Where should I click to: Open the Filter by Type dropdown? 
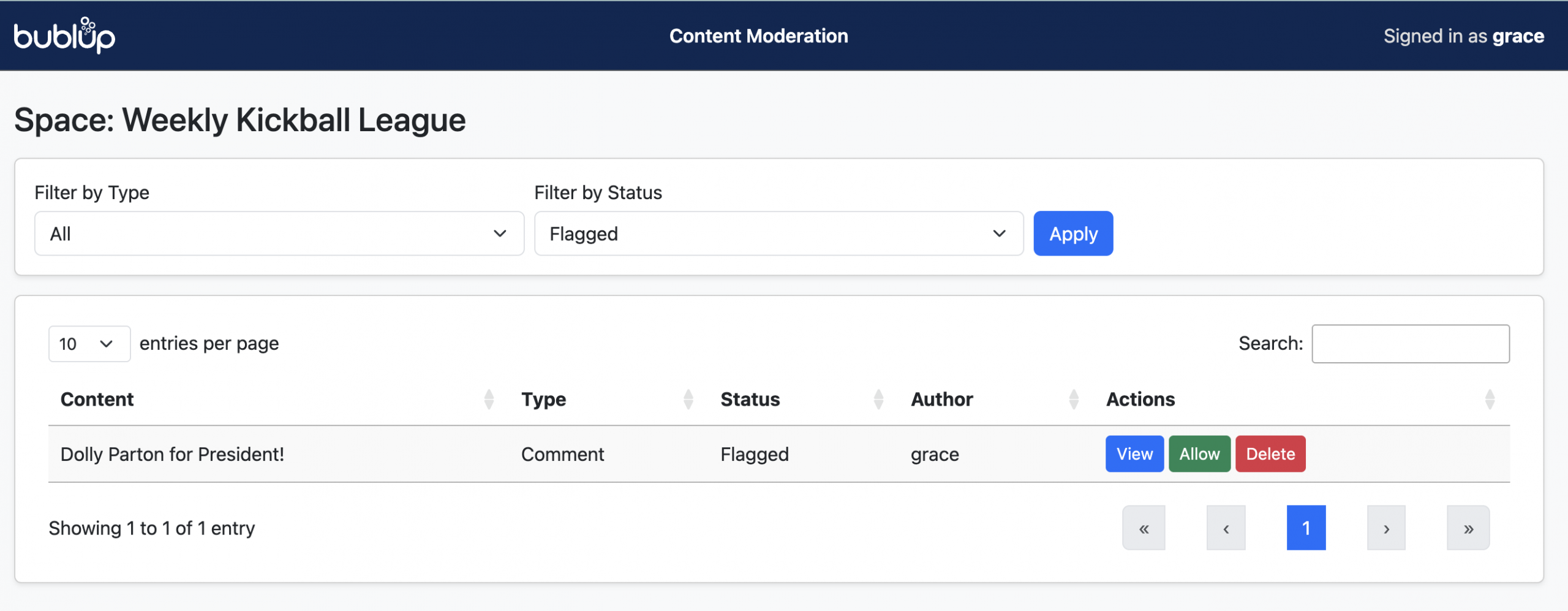point(279,233)
